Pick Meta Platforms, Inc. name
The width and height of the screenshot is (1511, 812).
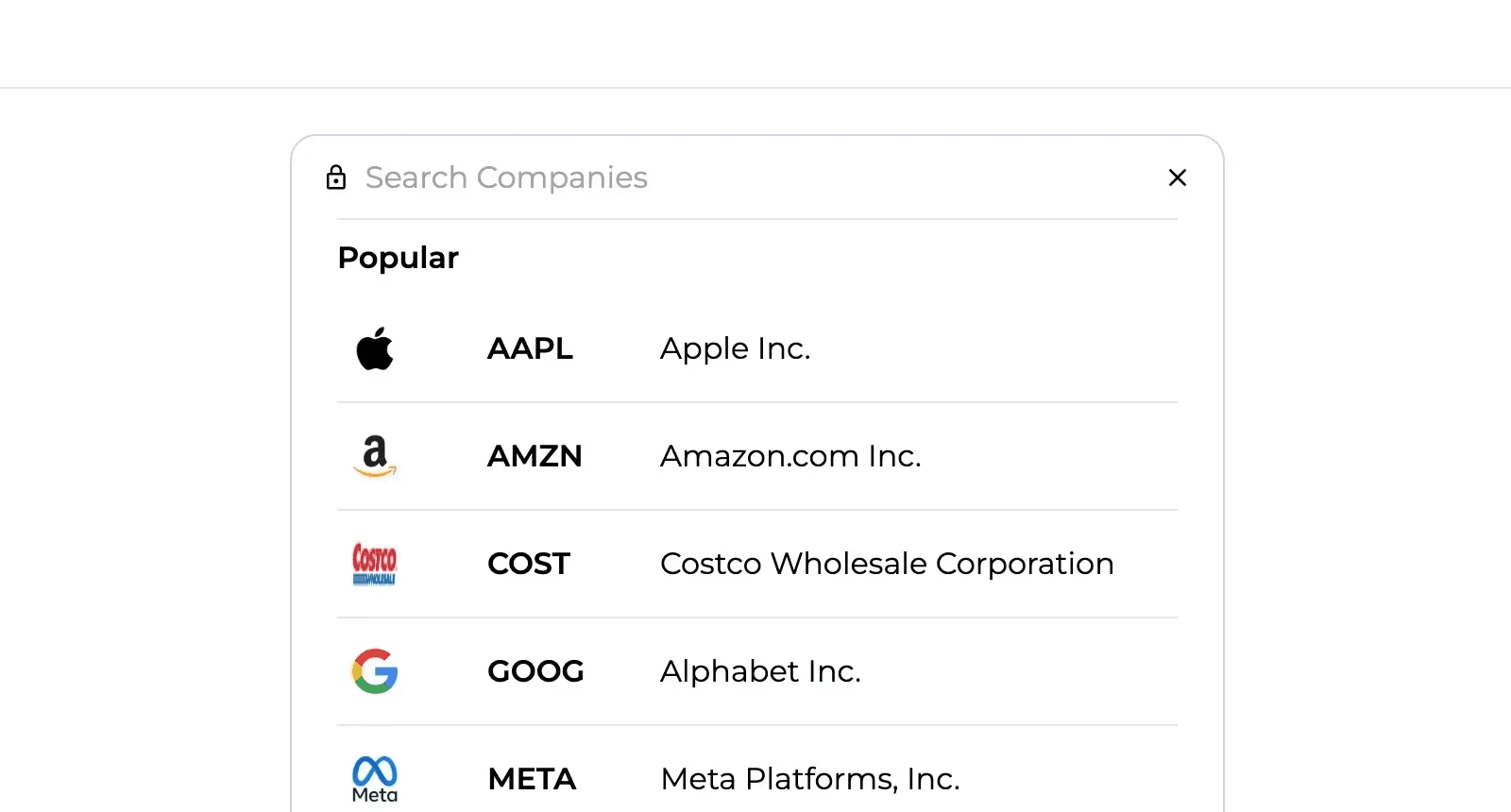pyautogui.click(x=810, y=779)
